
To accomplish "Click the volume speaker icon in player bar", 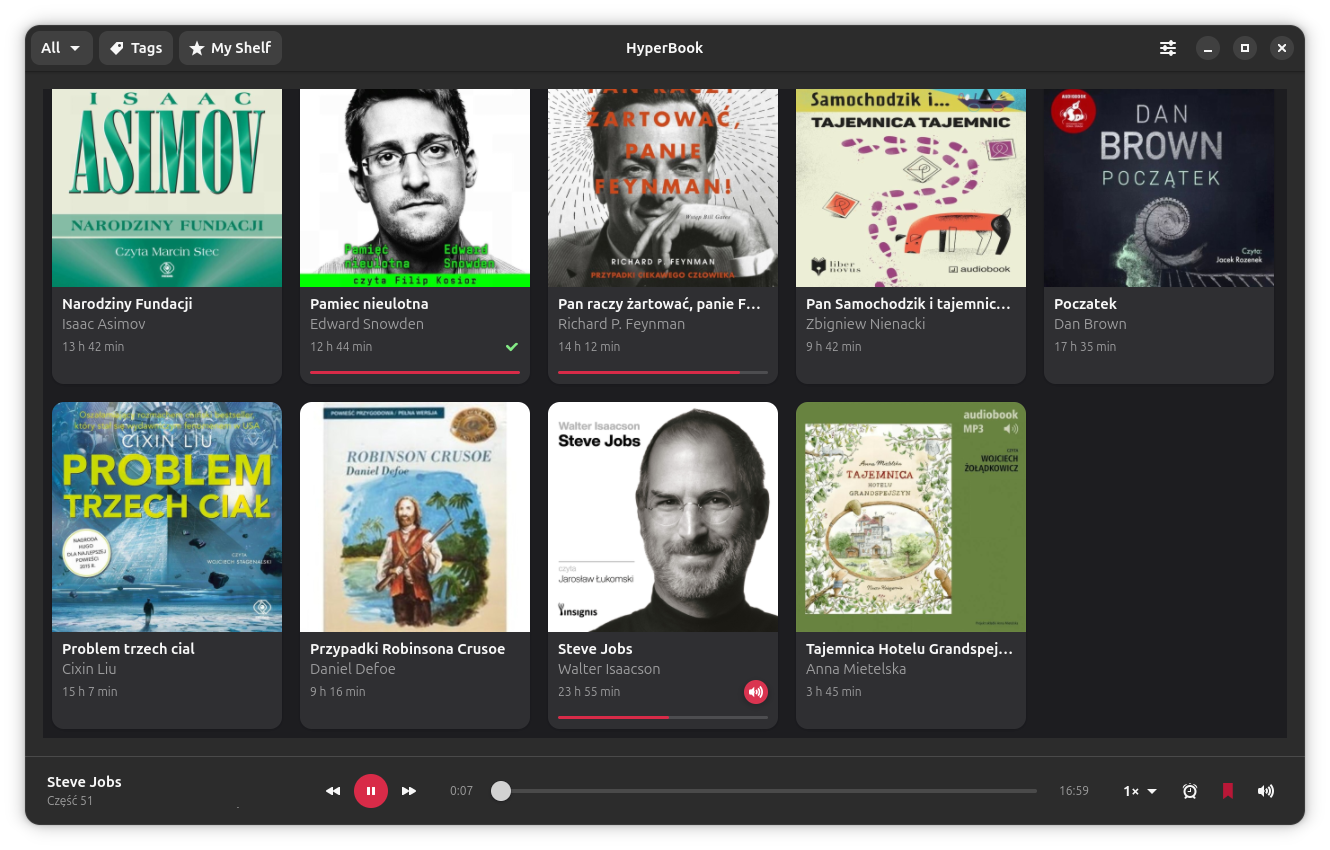I will click(1266, 791).
